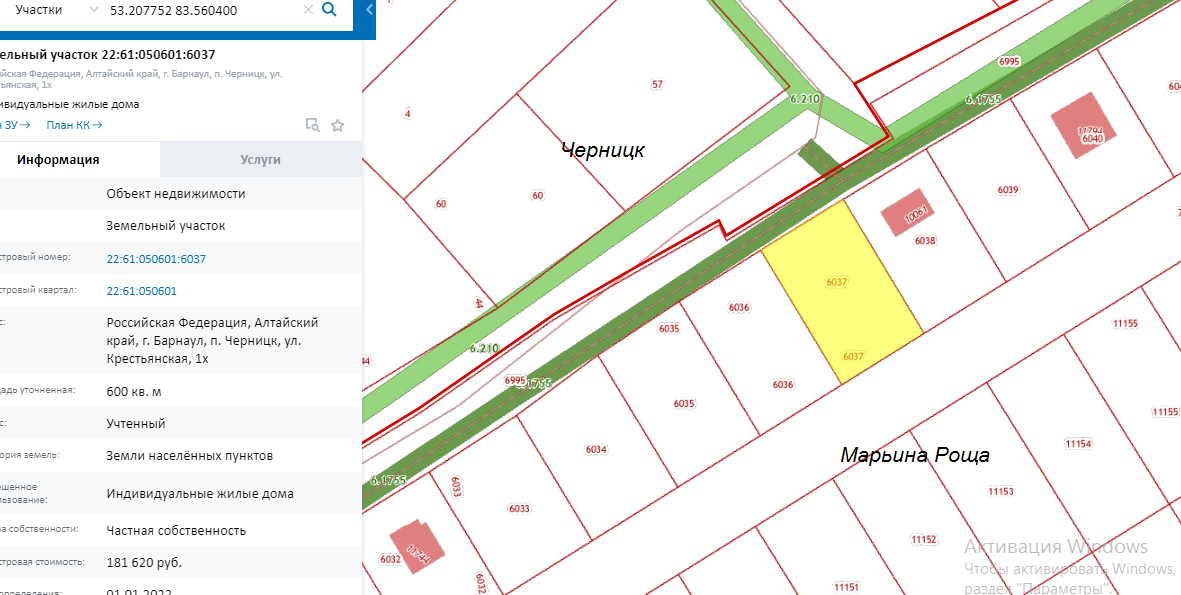
Task: Click parcel label 6038 on the map
Action: (x=925, y=241)
